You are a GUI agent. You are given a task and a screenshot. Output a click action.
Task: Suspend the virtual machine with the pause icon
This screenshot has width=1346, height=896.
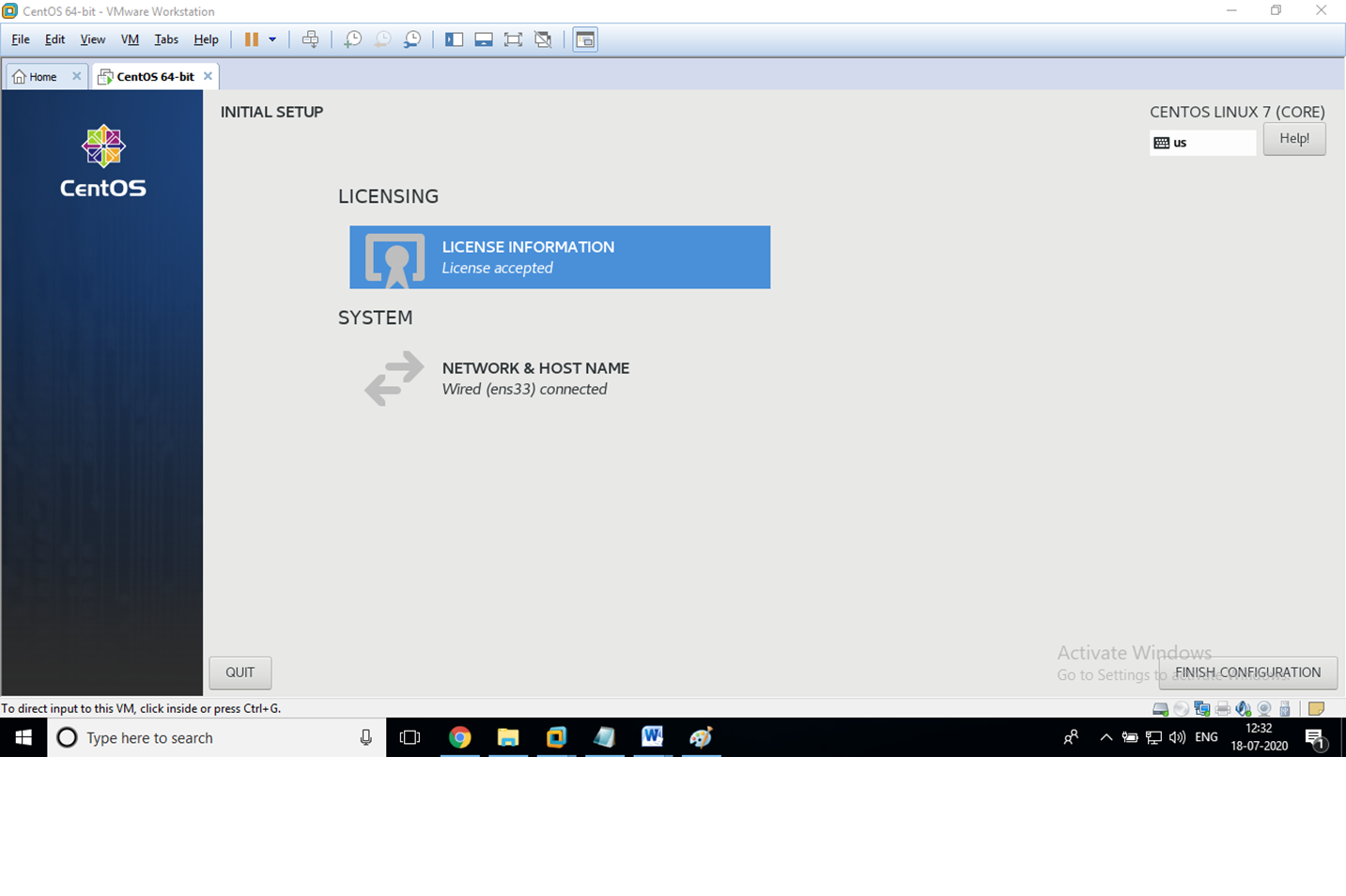coord(250,39)
